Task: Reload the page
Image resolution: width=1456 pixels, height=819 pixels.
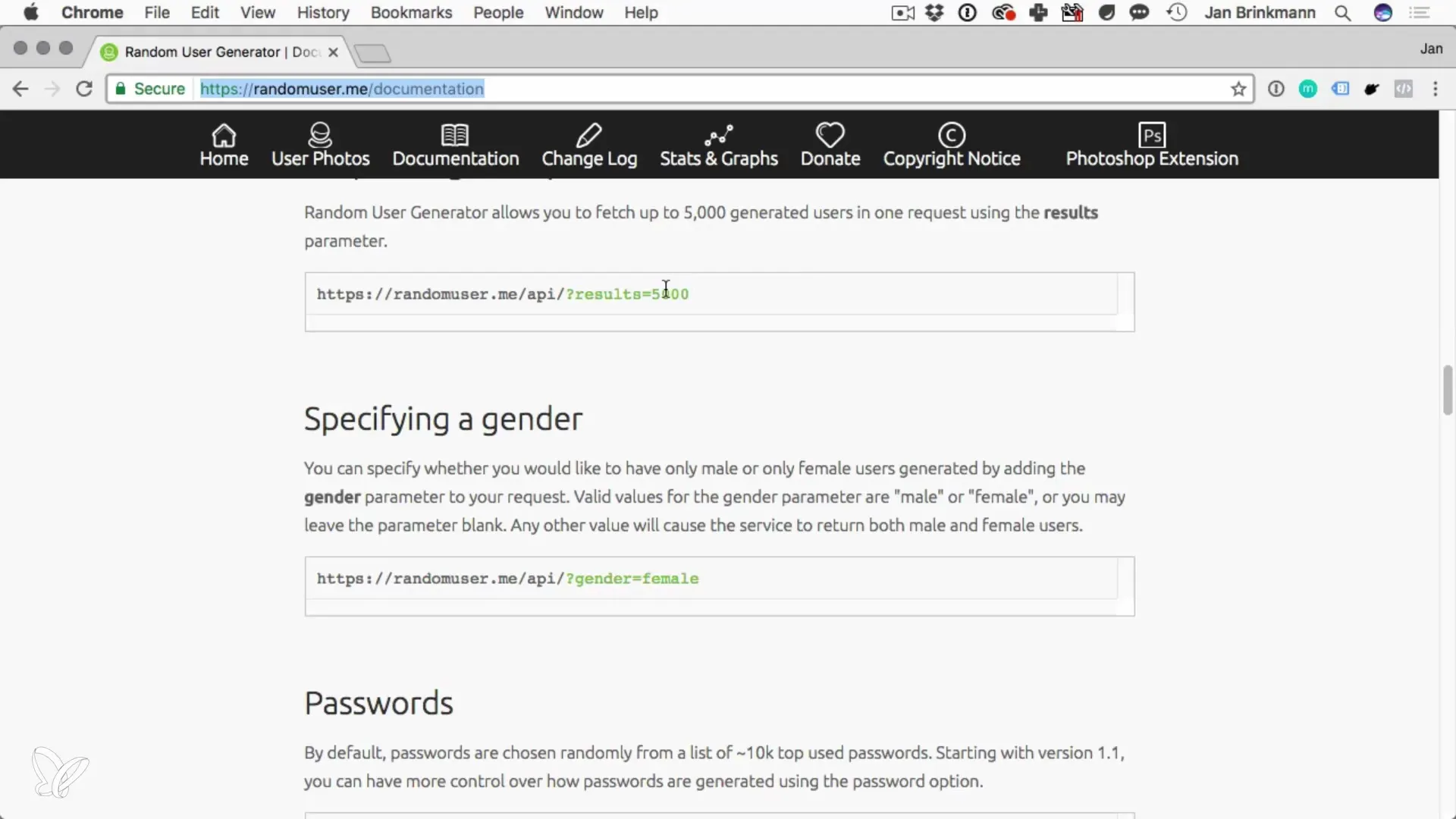Action: point(84,89)
